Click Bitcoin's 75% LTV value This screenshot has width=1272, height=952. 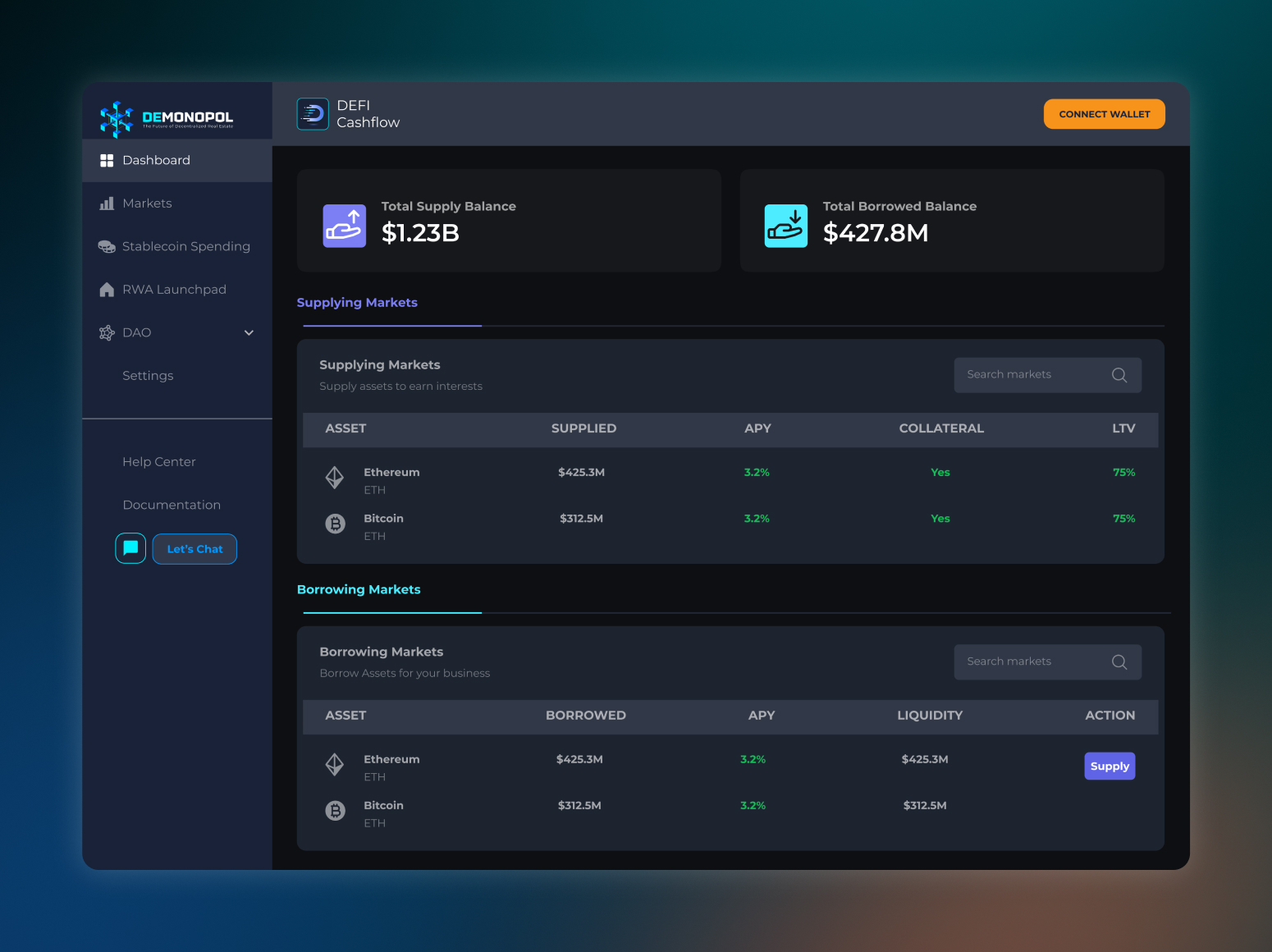1123,519
